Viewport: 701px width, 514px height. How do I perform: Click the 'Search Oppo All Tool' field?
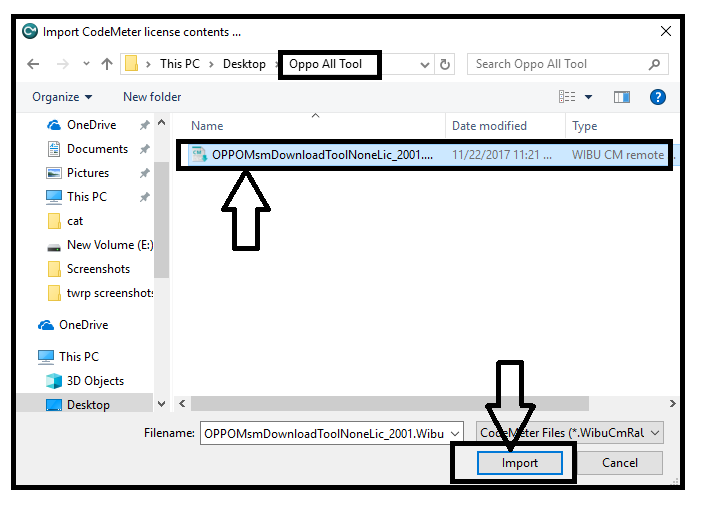[x=567, y=64]
